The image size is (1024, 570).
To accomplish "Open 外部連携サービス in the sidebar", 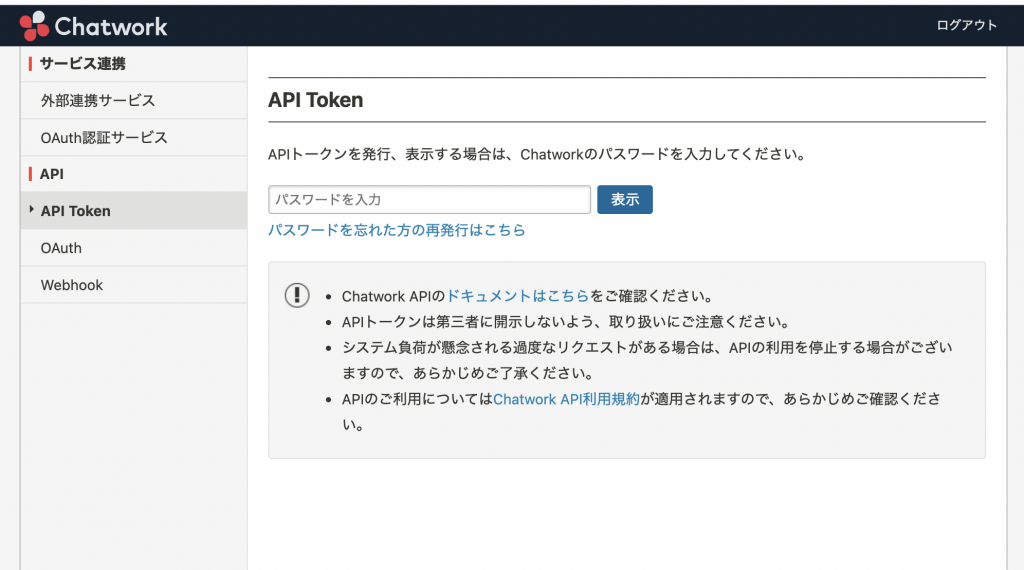I will (134, 101).
